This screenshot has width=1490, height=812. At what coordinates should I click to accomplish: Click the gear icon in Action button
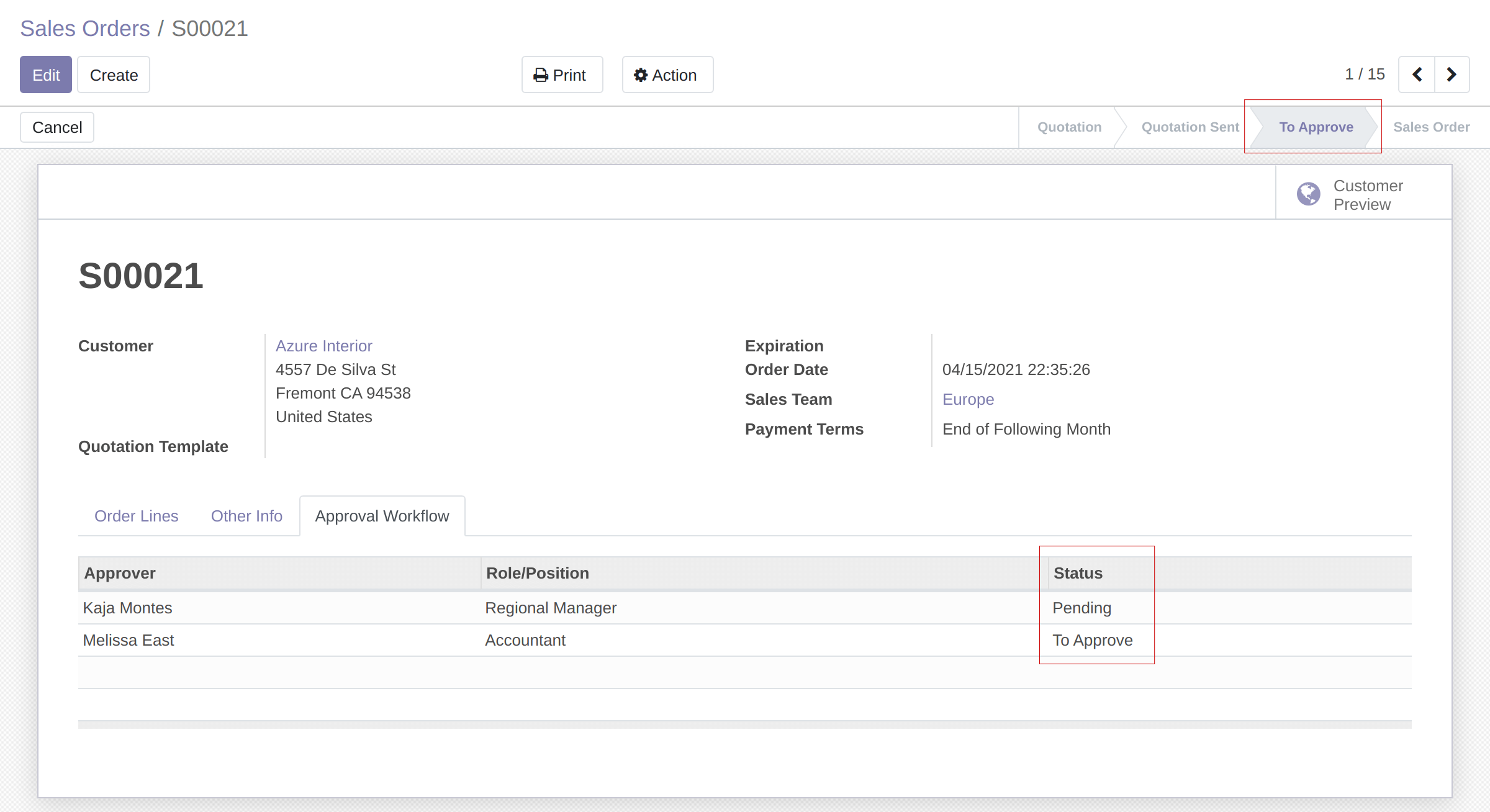pos(640,75)
